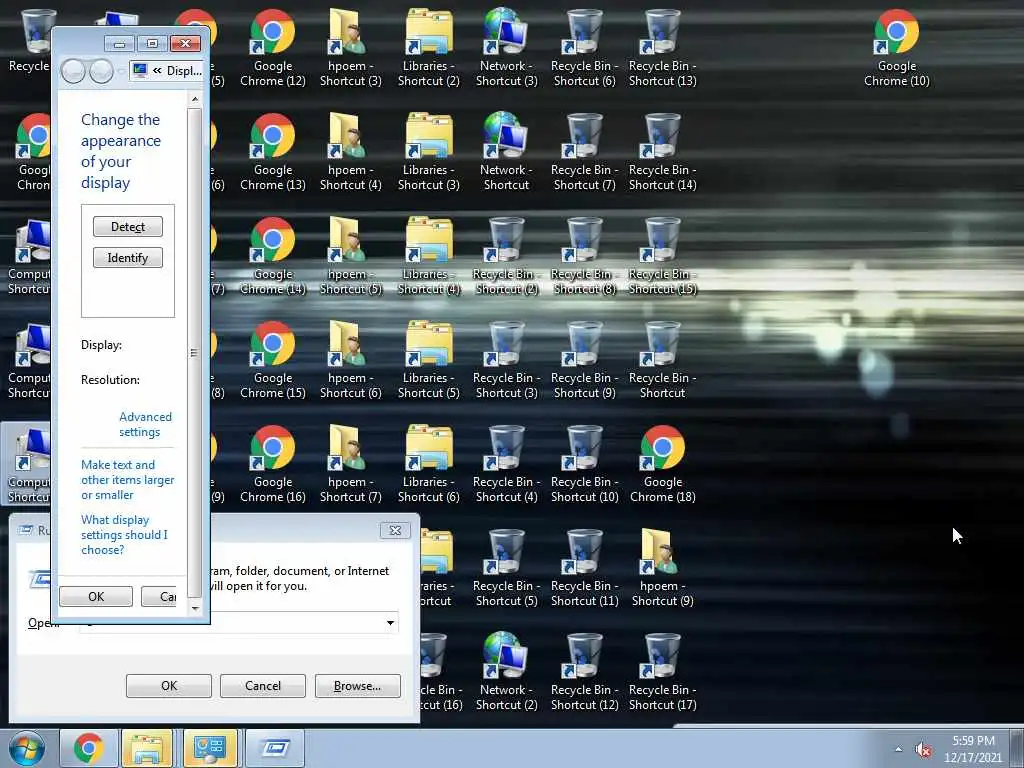Image resolution: width=1024 pixels, height=768 pixels.
Task: Click Identify button in display settings
Action: coord(127,257)
